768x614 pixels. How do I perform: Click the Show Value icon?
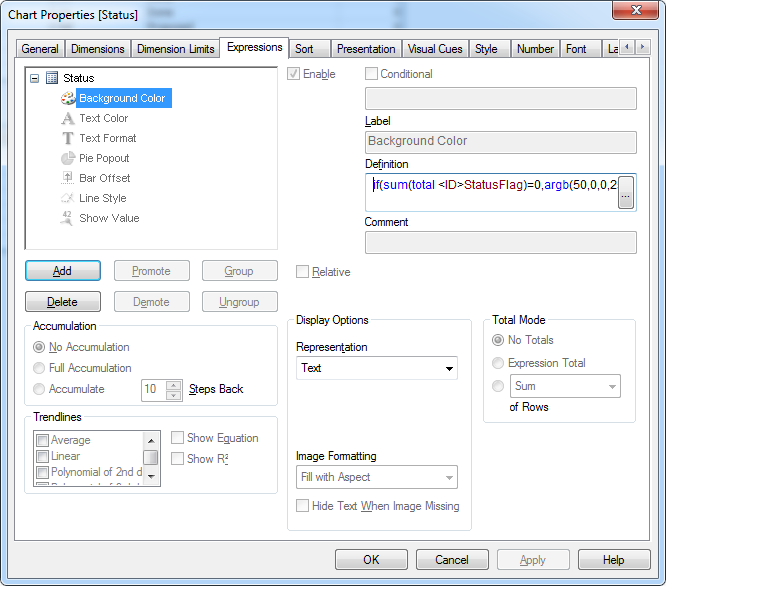click(67, 218)
